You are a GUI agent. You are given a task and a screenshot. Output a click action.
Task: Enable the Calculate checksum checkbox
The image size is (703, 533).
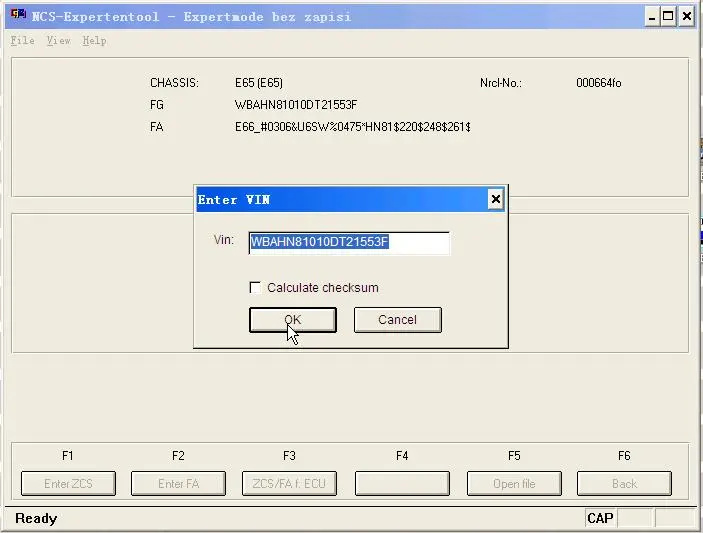255,287
